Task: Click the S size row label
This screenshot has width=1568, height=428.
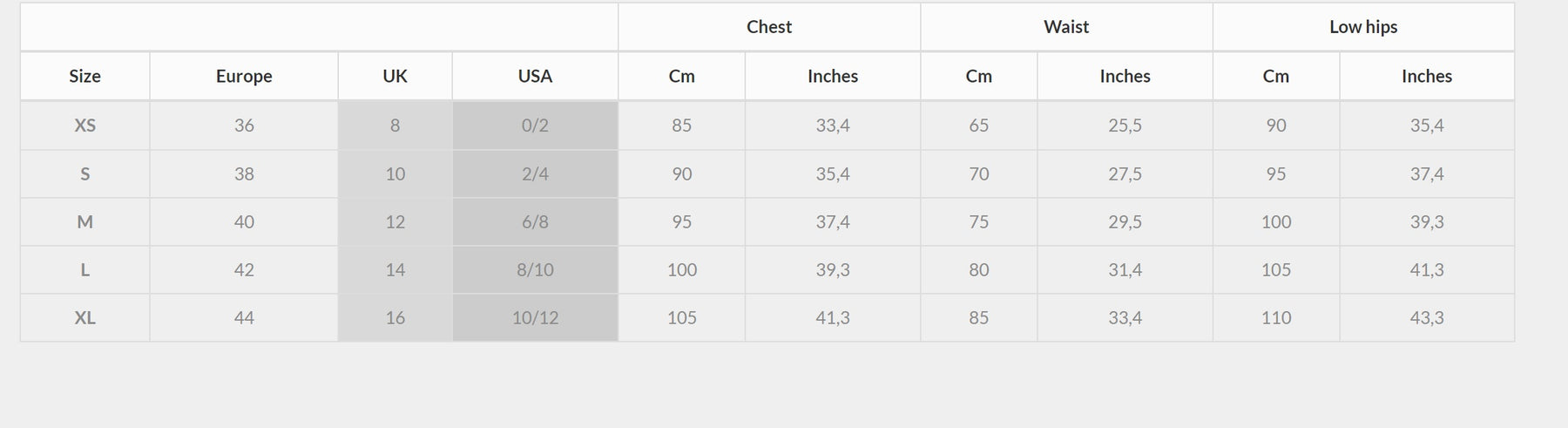Action: [x=84, y=174]
